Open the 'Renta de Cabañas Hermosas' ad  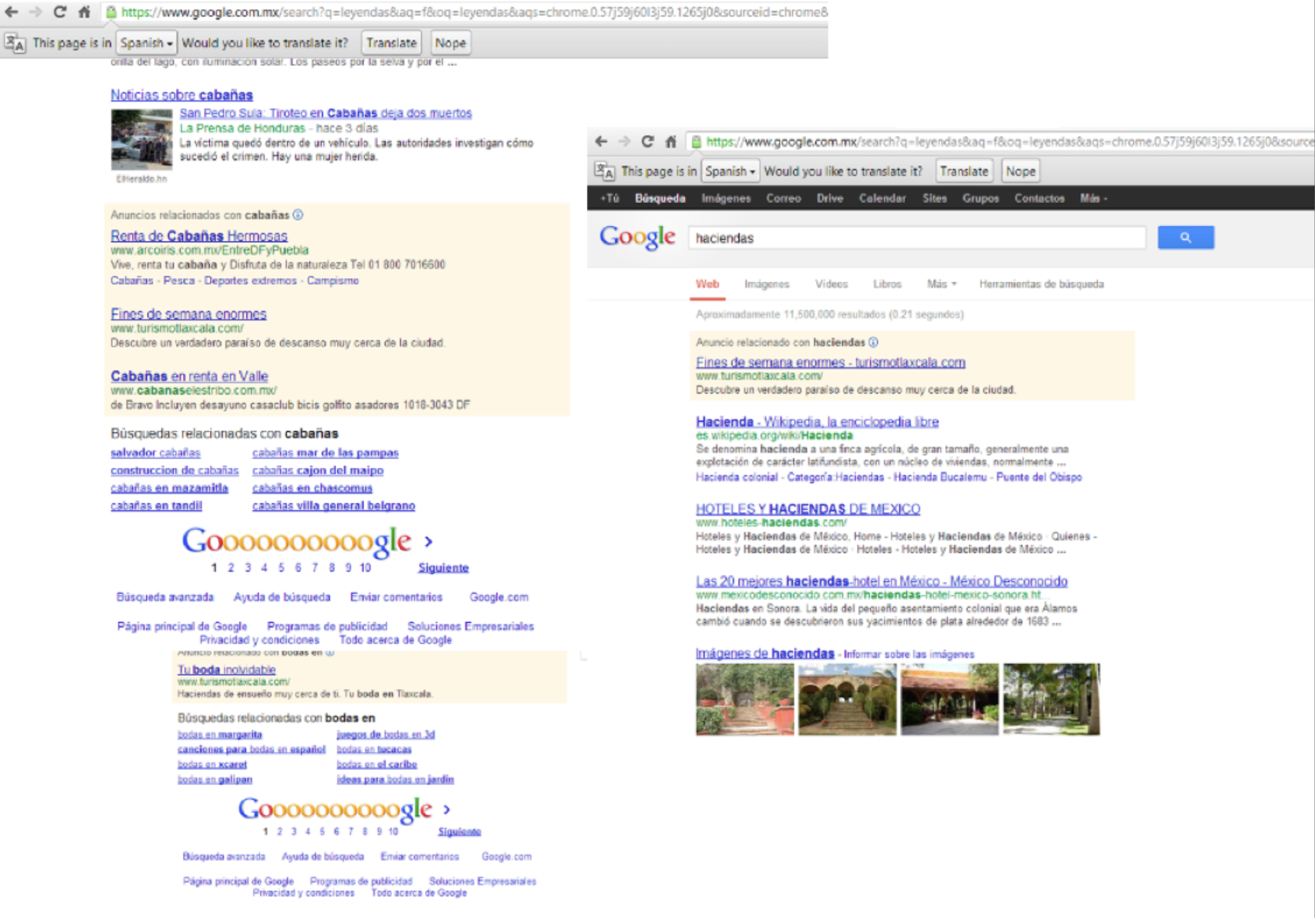coord(199,236)
